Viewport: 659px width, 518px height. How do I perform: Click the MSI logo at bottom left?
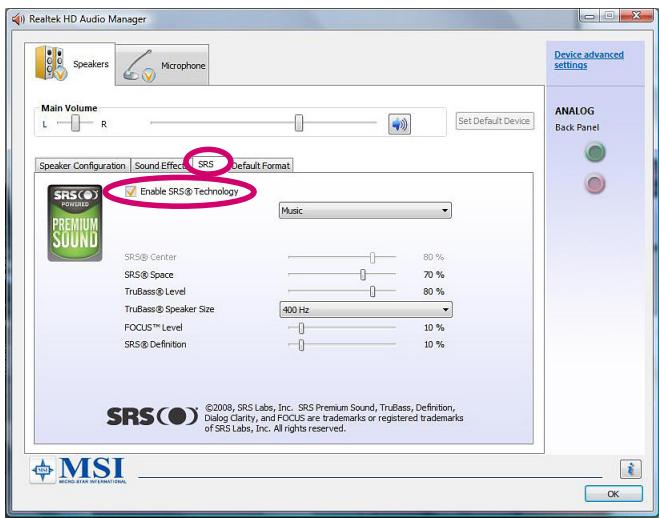coord(79,470)
